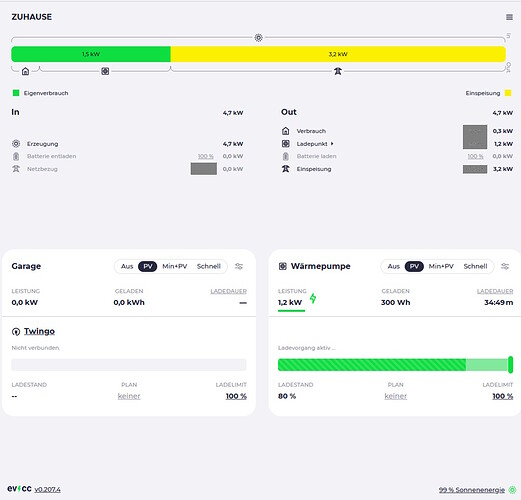The image size is (521, 500).
Task: Click the Wärmepumpe Ladestand 80 % value
Action: [x=287, y=396]
